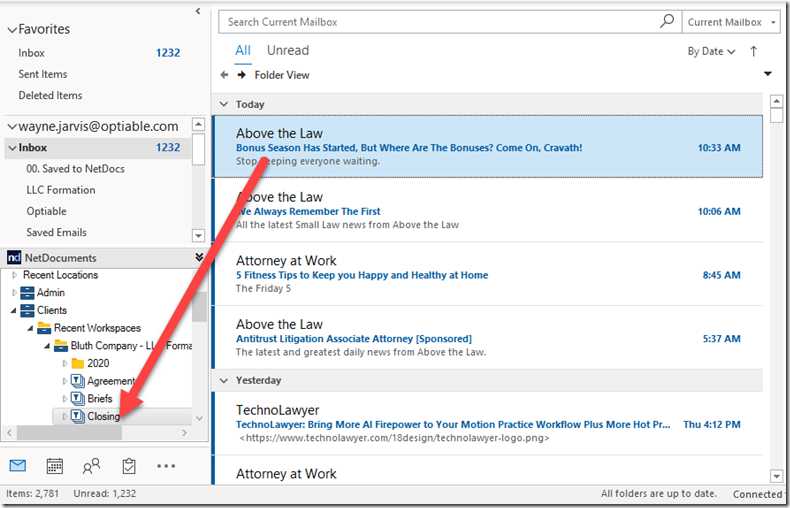
Task: Select the Clients cabinet icon
Action: (27, 310)
